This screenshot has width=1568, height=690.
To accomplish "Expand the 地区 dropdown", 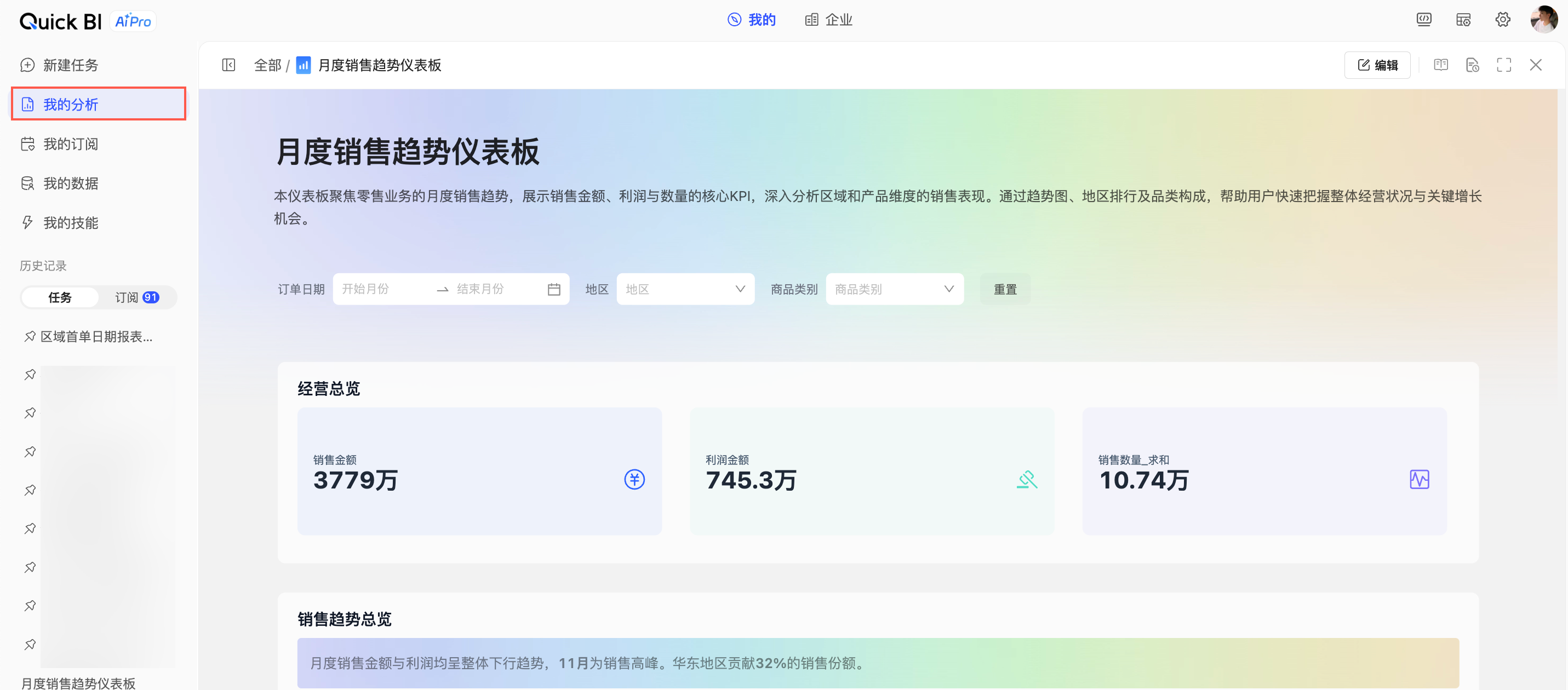I will pos(685,289).
